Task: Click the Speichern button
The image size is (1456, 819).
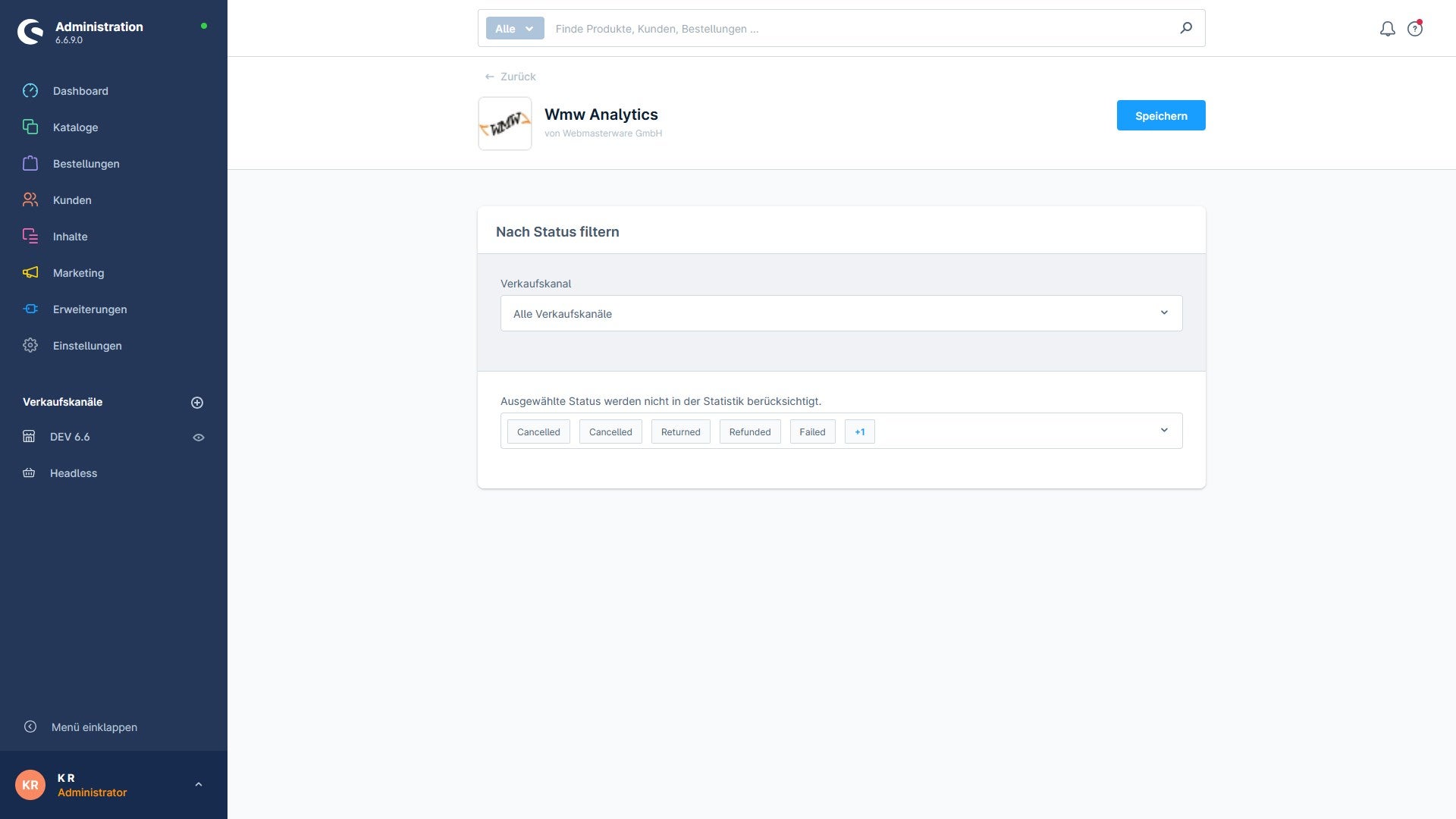Action: 1161,115
